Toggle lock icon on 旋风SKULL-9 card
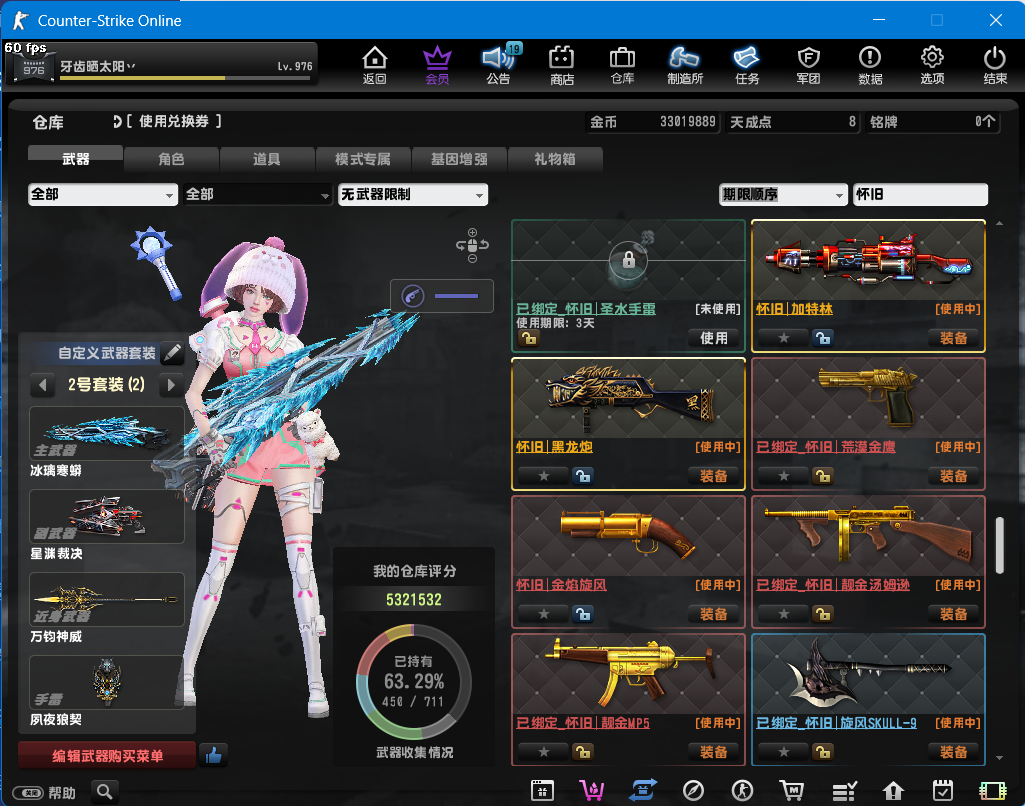This screenshot has width=1025, height=806. [x=822, y=752]
